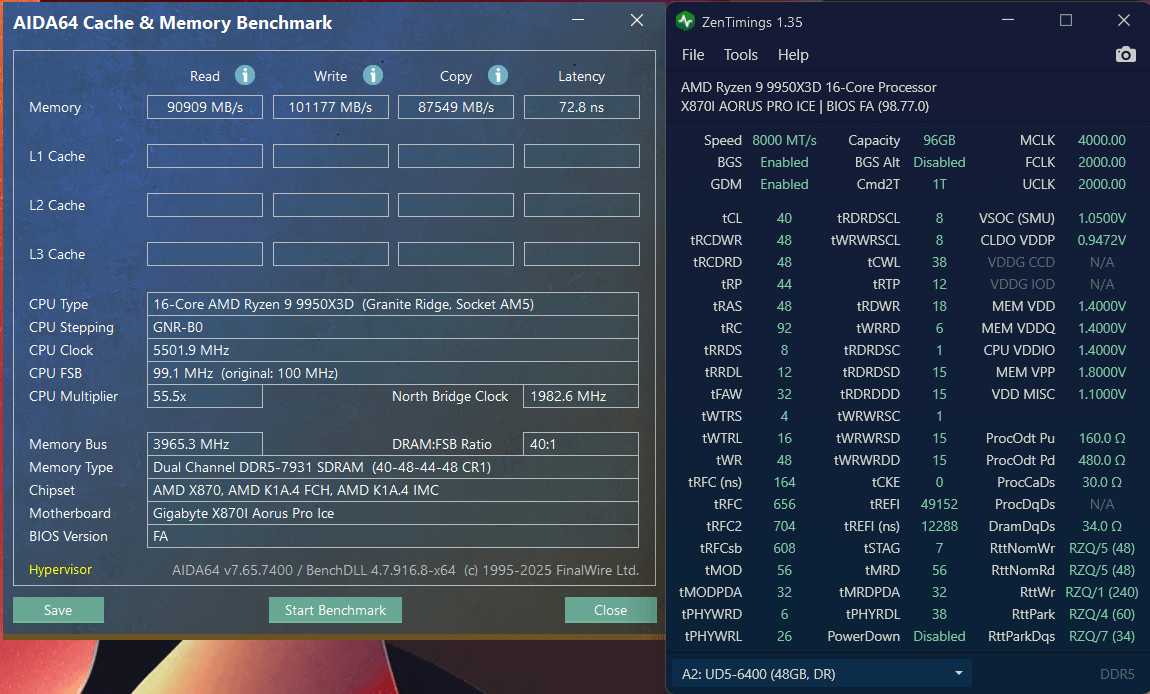
Task: Click the Close button at AIDA64 bottom
Action: (610, 610)
